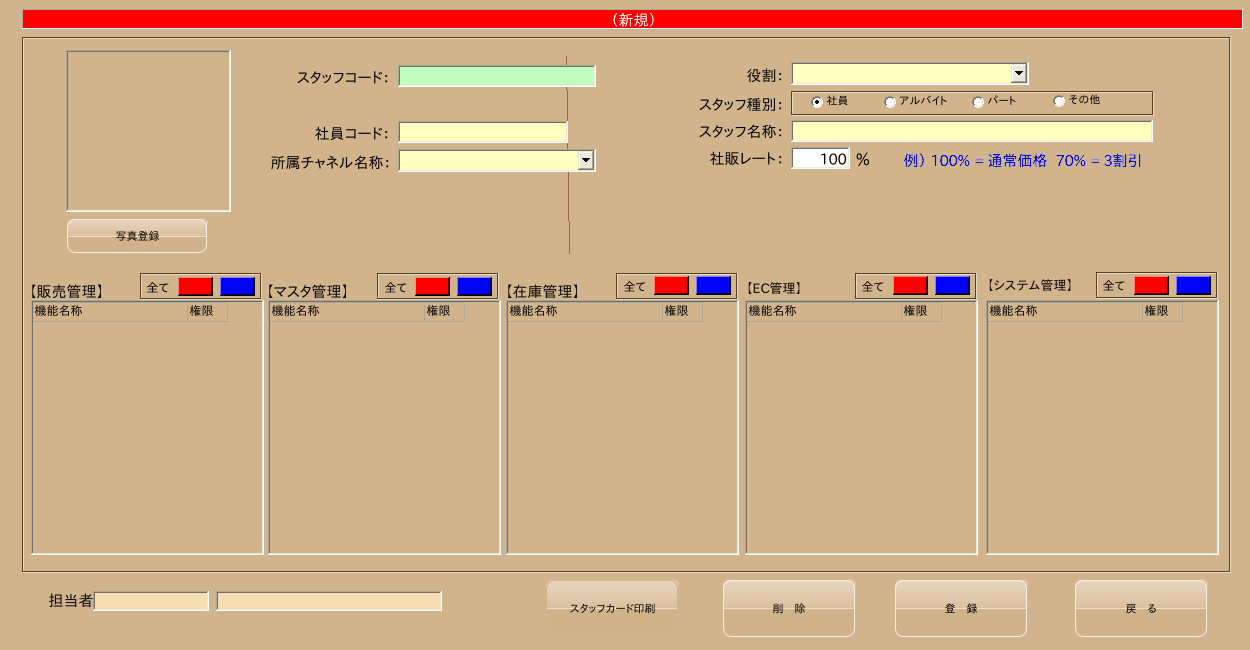
Task: Click the スタッフ名称 text field
Action: [x=972, y=131]
